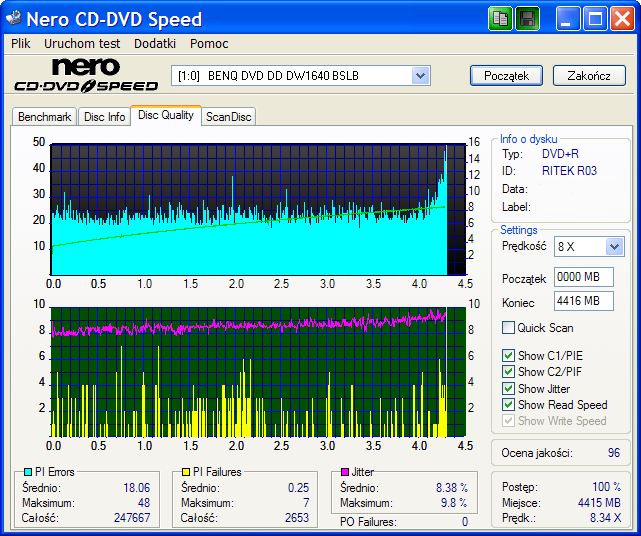Click the Jitter Średnio value 8.38 %

click(x=452, y=487)
